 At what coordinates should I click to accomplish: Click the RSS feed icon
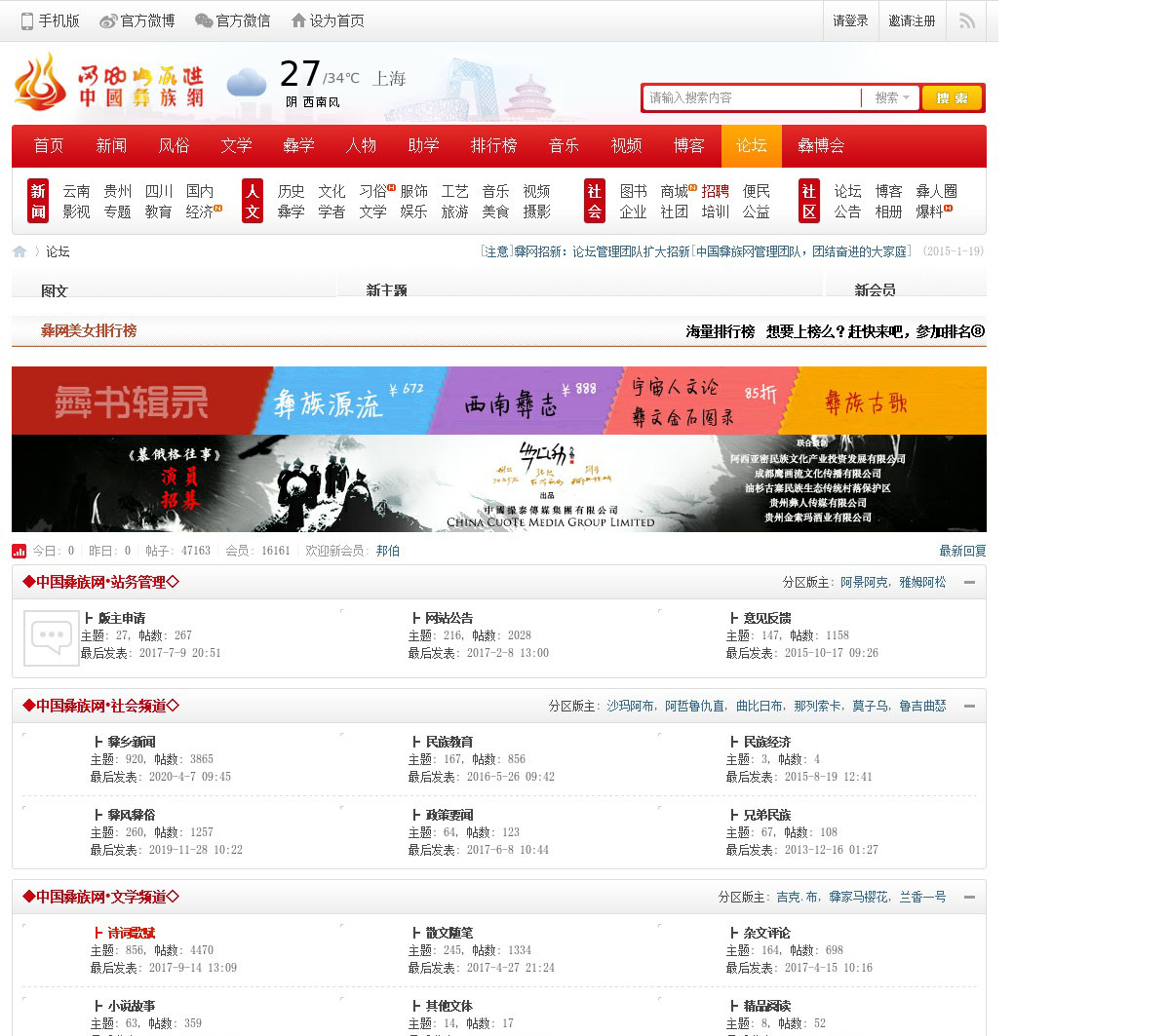[966, 20]
